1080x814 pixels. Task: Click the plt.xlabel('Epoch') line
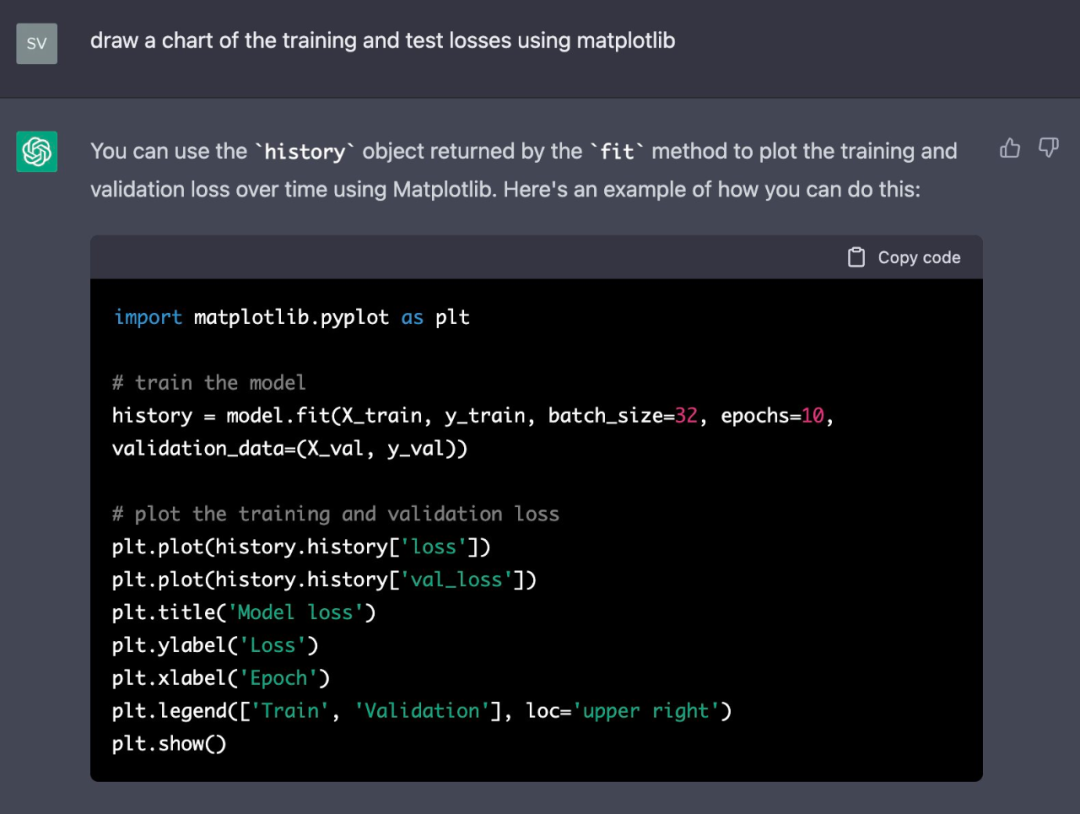[x=220, y=678]
